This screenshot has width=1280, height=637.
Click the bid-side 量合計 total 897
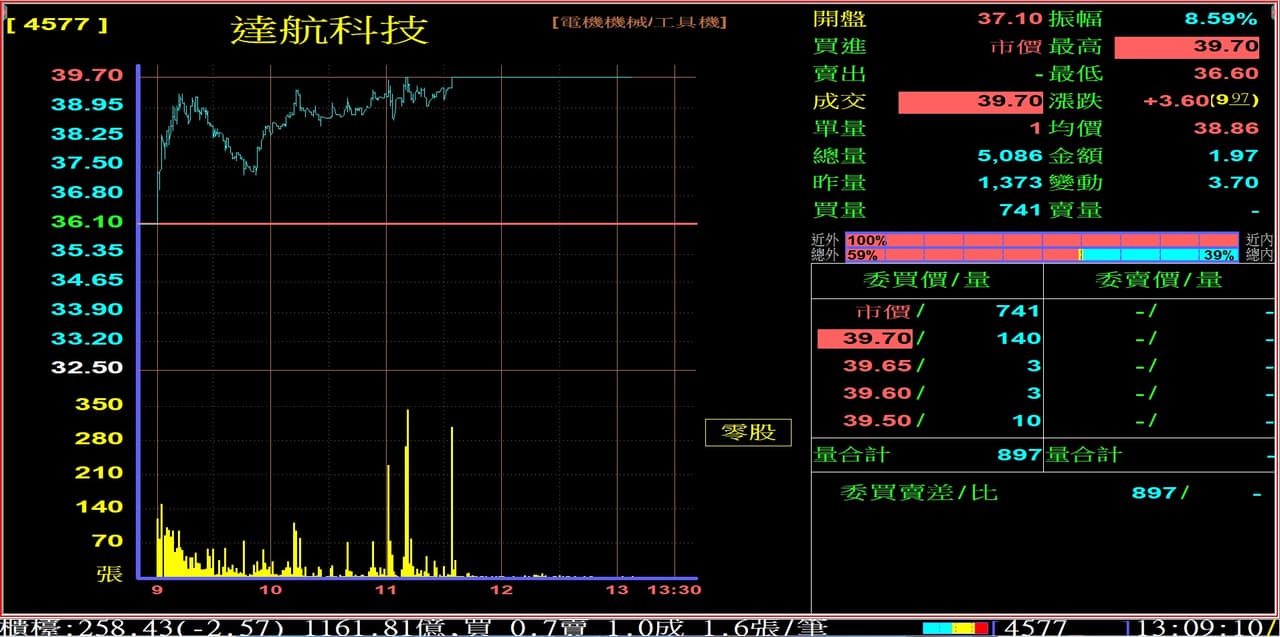click(1019, 455)
